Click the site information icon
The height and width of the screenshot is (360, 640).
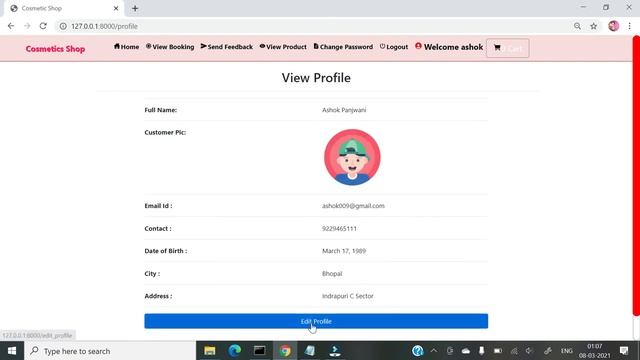63,26
